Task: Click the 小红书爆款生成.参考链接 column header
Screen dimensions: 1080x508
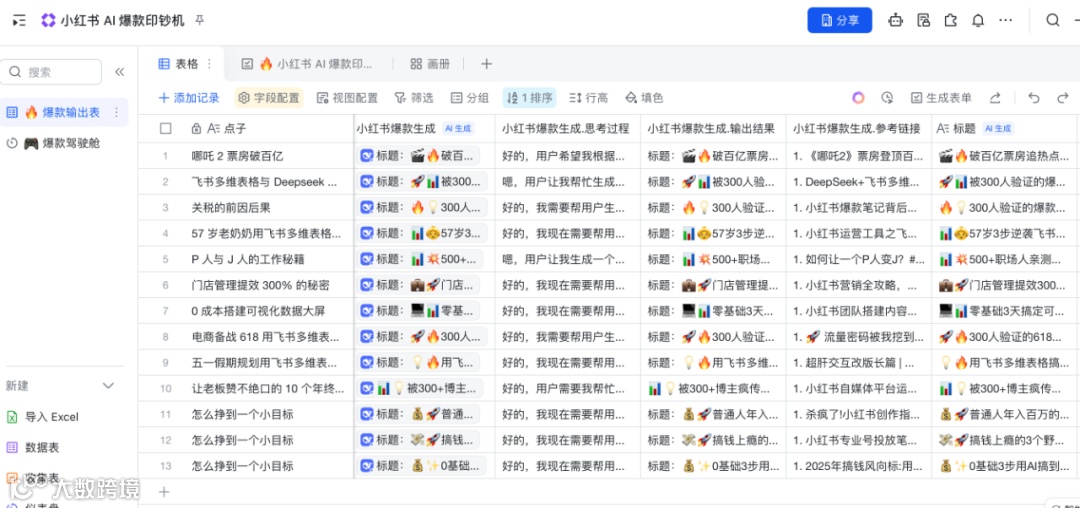Action: [859, 128]
